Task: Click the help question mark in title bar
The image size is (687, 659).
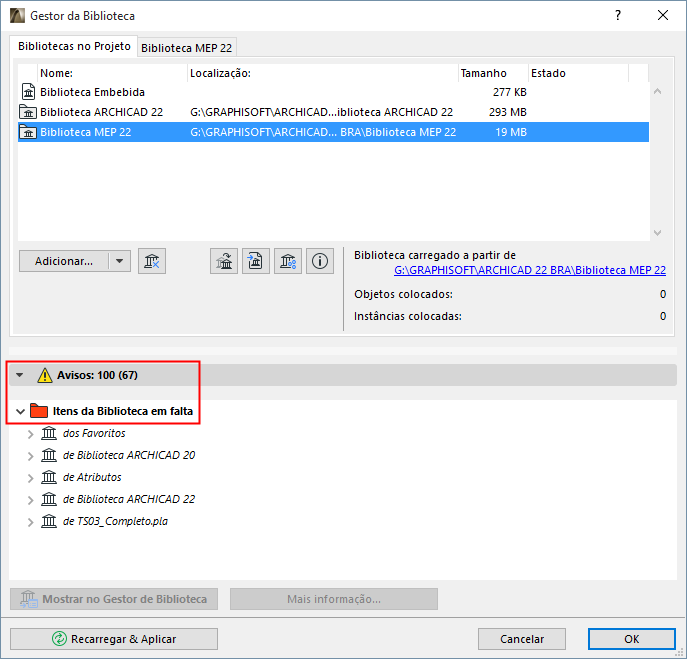Action: tap(618, 15)
